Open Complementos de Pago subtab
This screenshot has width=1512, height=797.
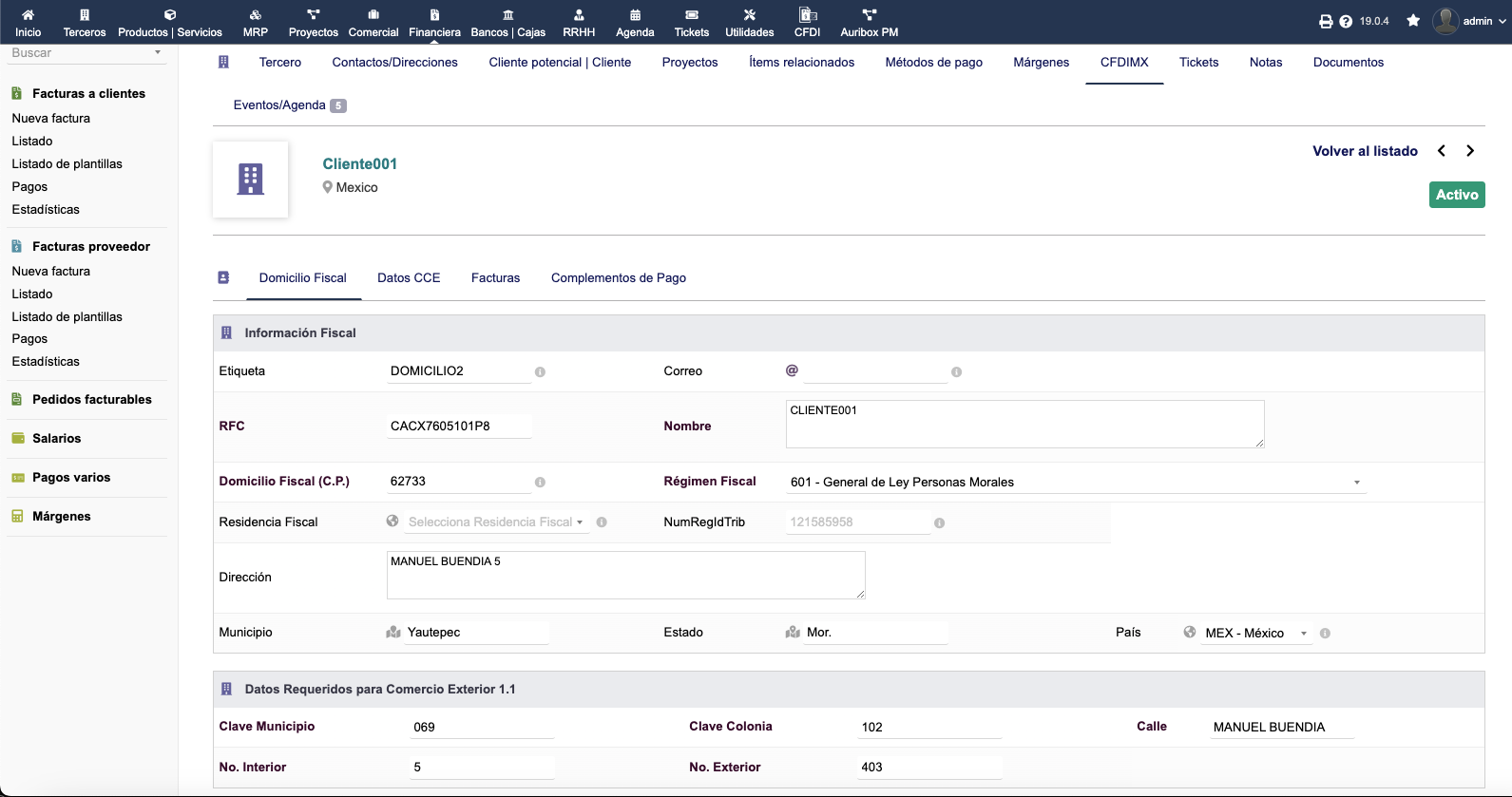[619, 278]
